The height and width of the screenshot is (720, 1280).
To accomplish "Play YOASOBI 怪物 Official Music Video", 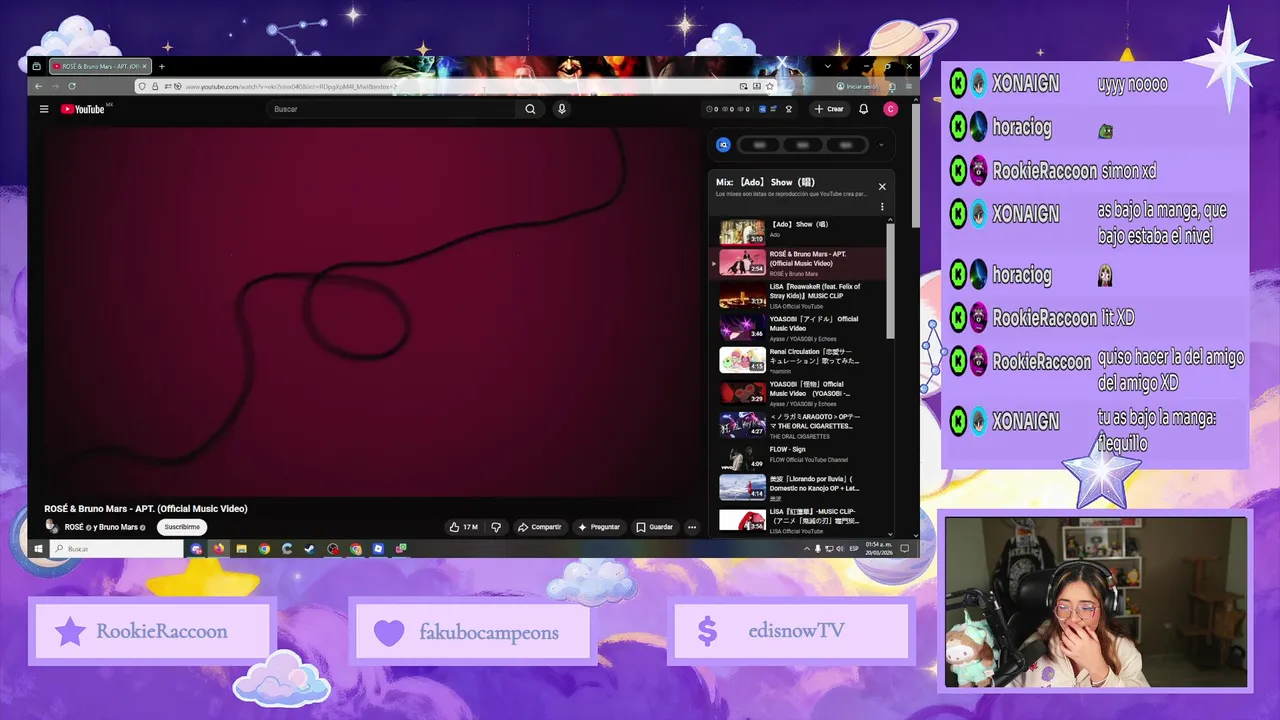I will (798, 393).
